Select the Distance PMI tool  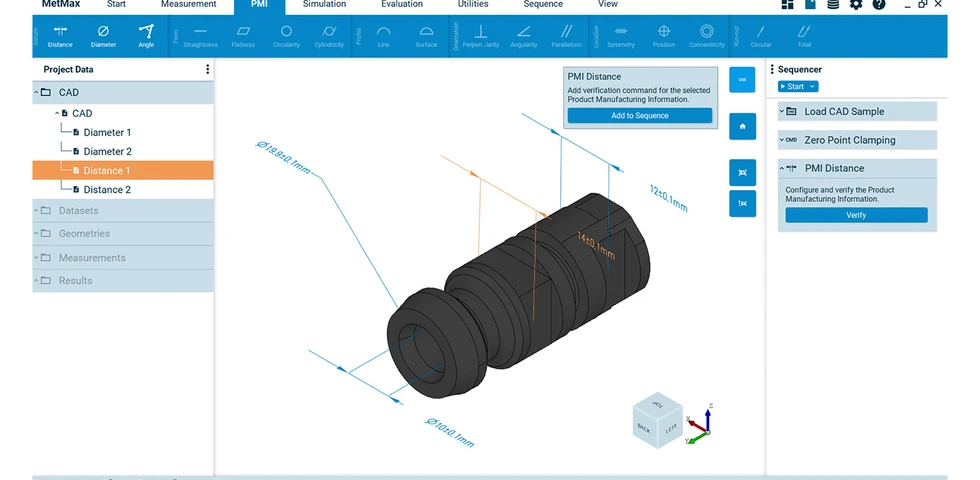click(x=60, y=36)
